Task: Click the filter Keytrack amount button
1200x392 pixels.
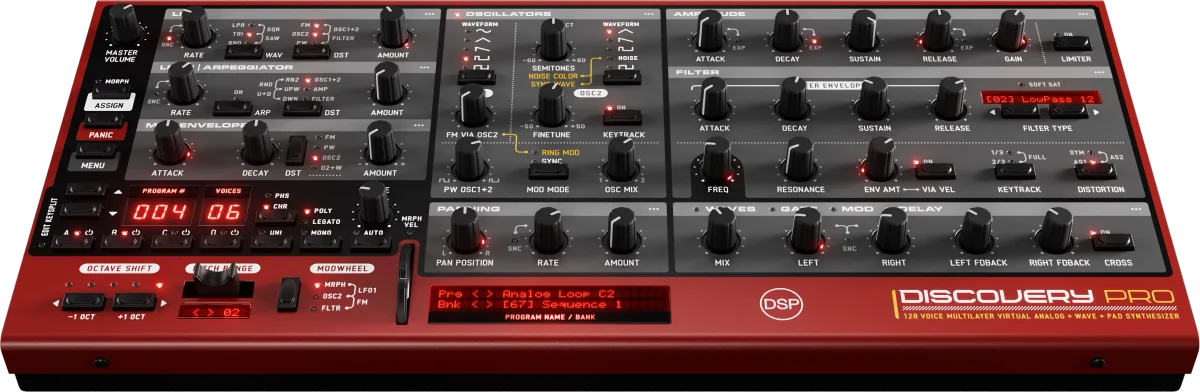Action: coord(1016,170)
